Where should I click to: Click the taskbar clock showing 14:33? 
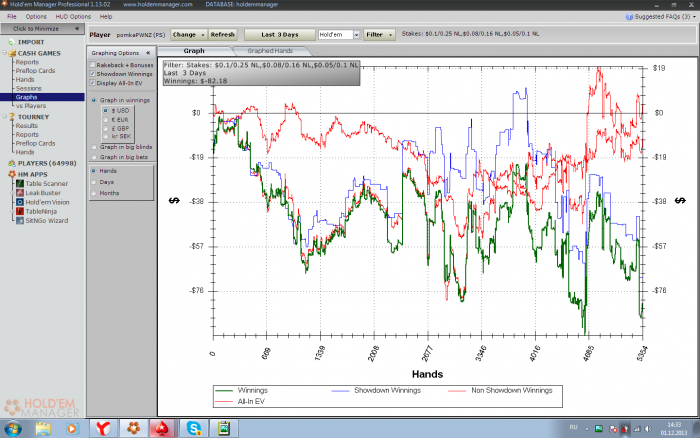pos(674,429)
